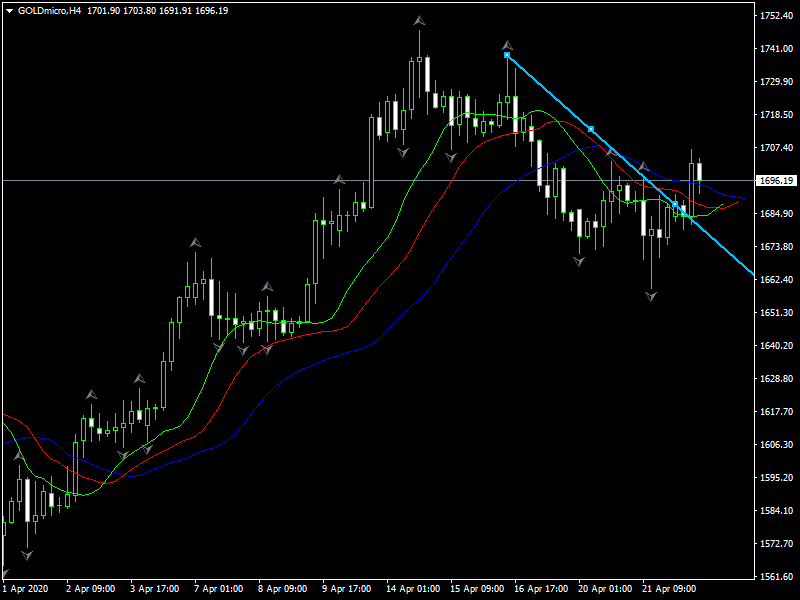
Task: Click the 1640.20 price scale label
Action: point(776,346)
